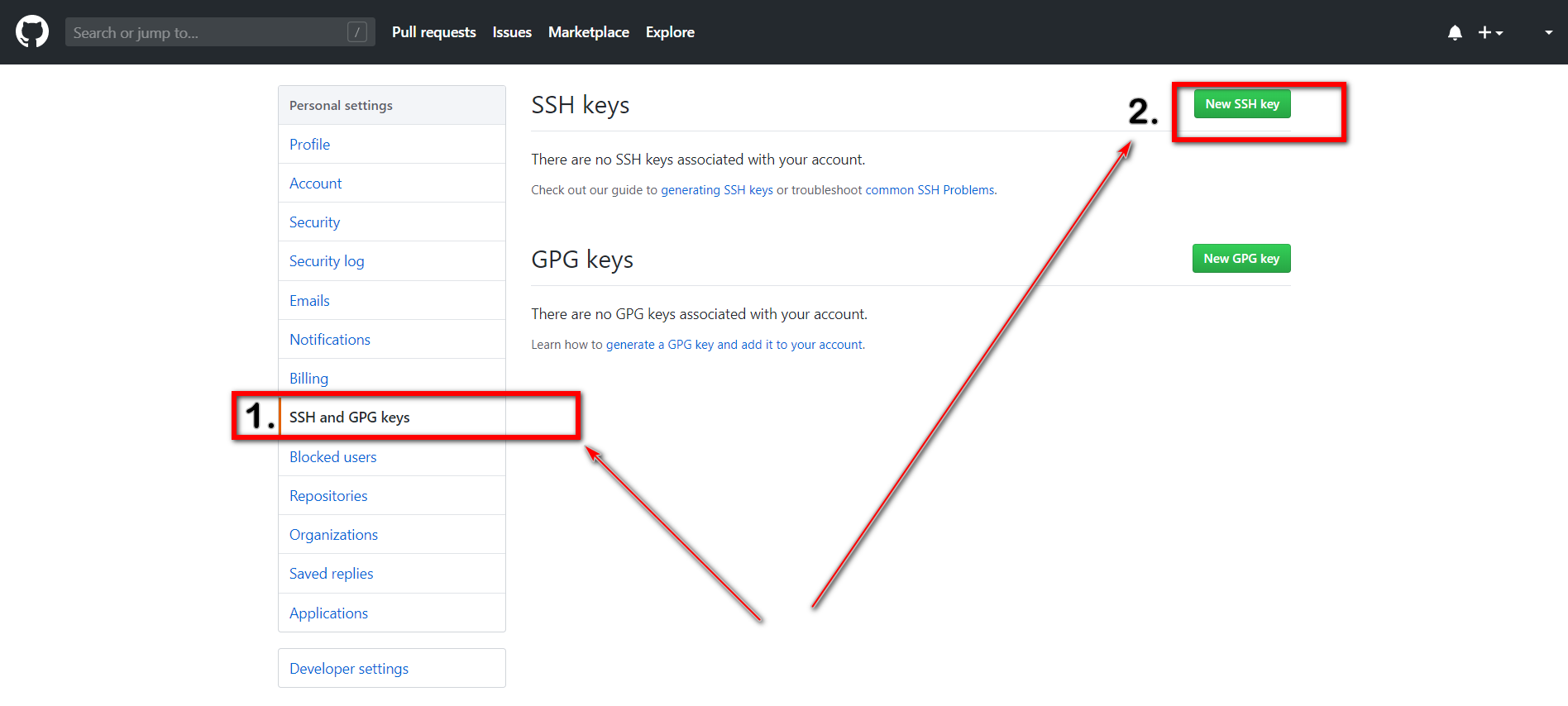Open Explore in the header
Image resolution: width=1568 pixels, height=706 pixels.
[670, 32]
